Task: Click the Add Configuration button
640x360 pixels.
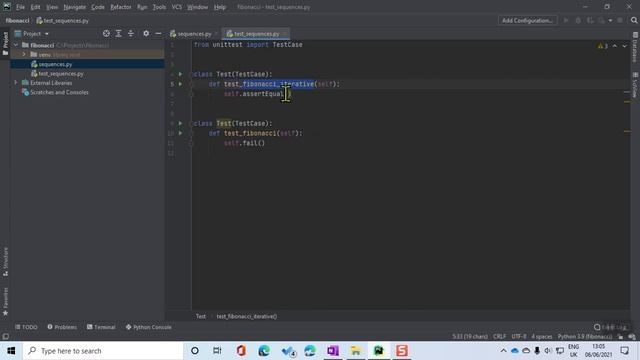Action: (x=527, y=20)
